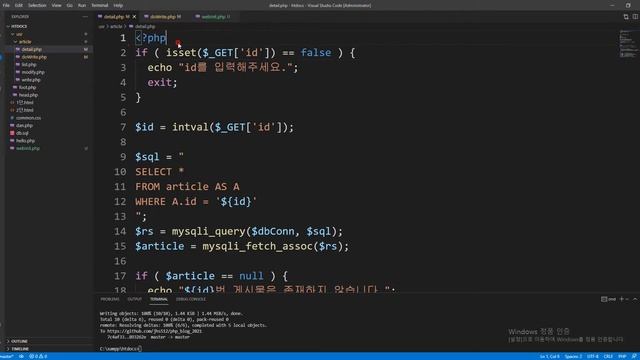Select detail.php in the file explorer
Viewport: 640px width, 360px height.
click(31, 49)
